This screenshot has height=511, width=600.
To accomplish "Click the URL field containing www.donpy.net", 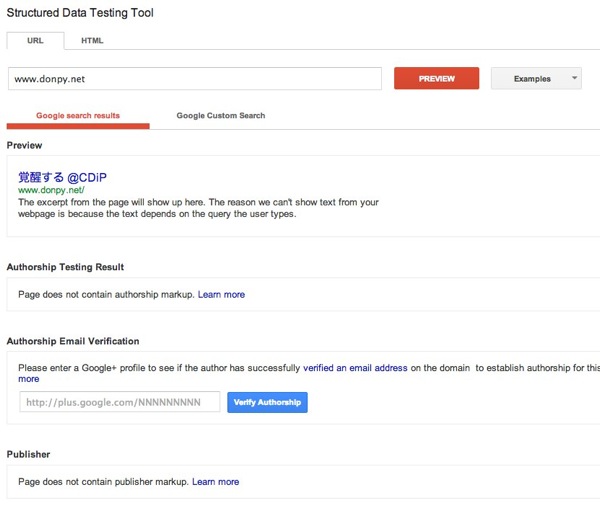I will pos(195,79).
